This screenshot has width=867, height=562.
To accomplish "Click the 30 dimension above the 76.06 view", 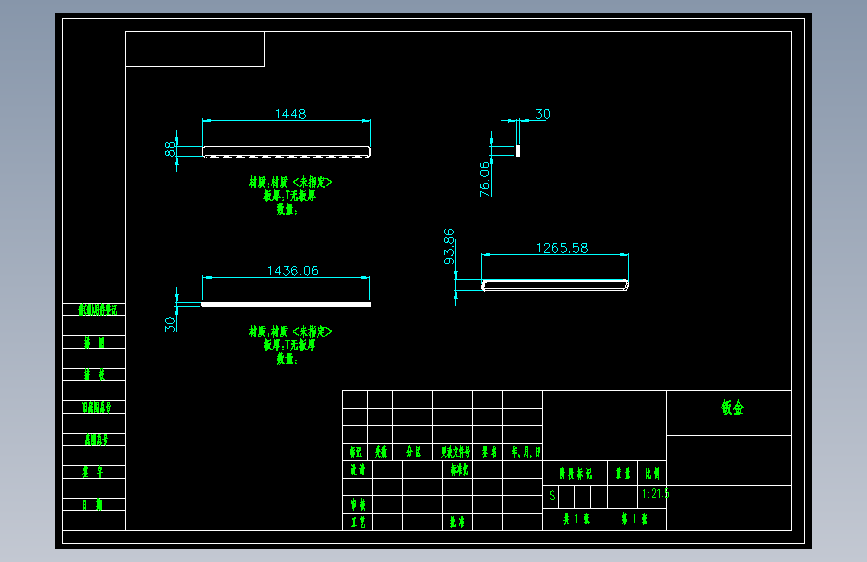I will (x=542, y=114).
